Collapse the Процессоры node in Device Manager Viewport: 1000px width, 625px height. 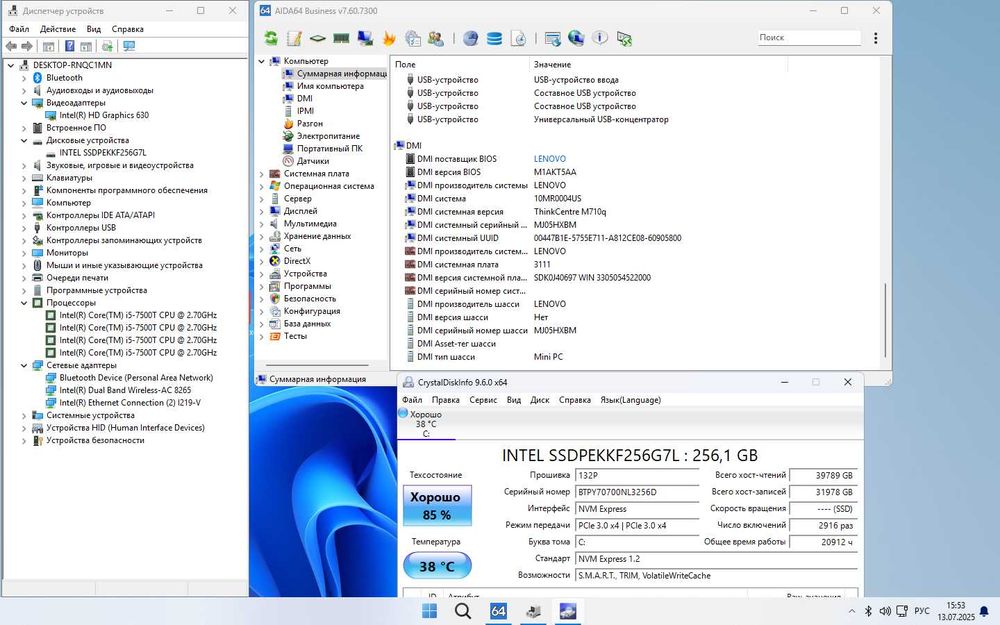(24, 303)
